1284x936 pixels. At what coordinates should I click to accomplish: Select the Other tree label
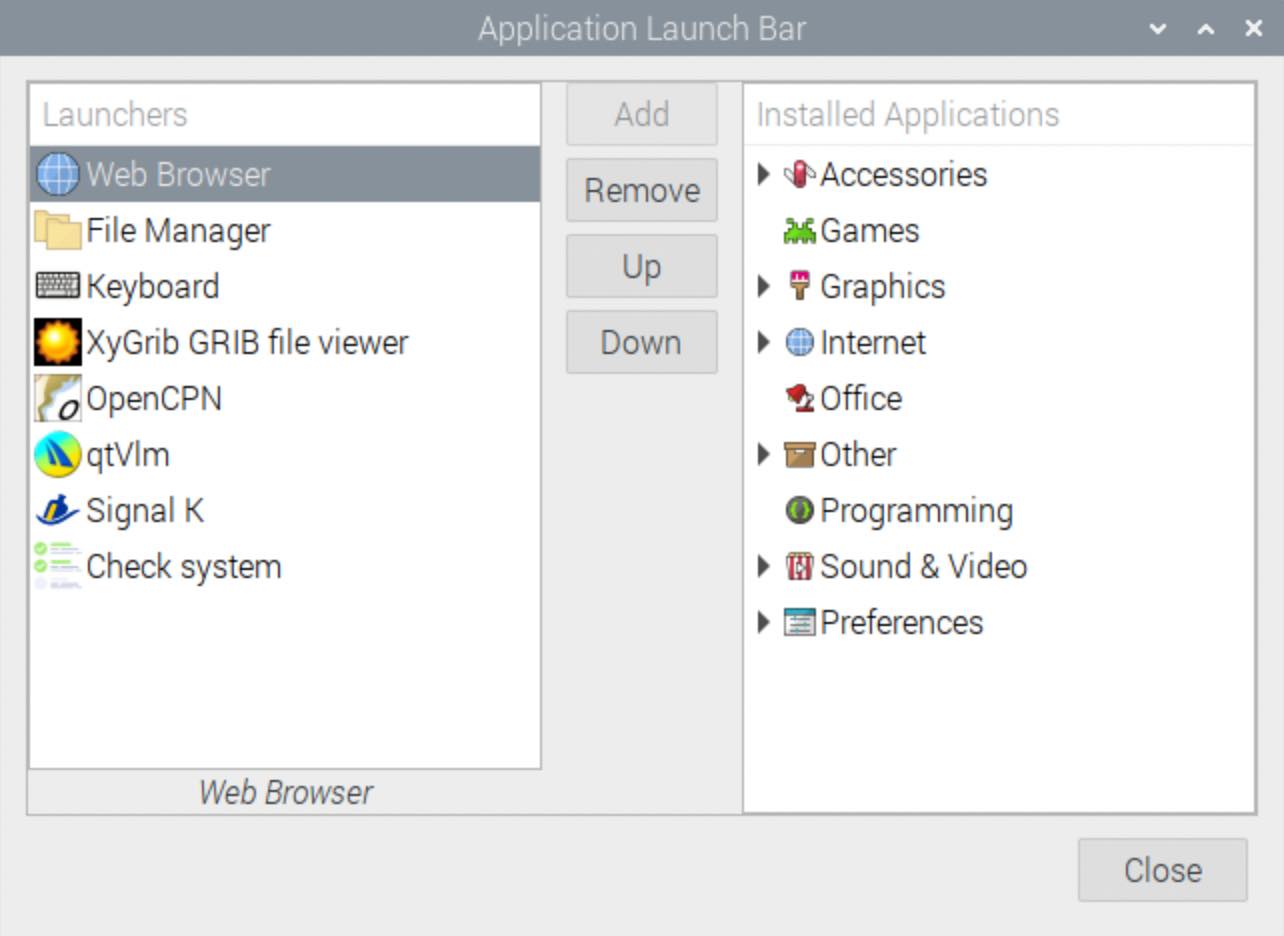tap(859, 454)
